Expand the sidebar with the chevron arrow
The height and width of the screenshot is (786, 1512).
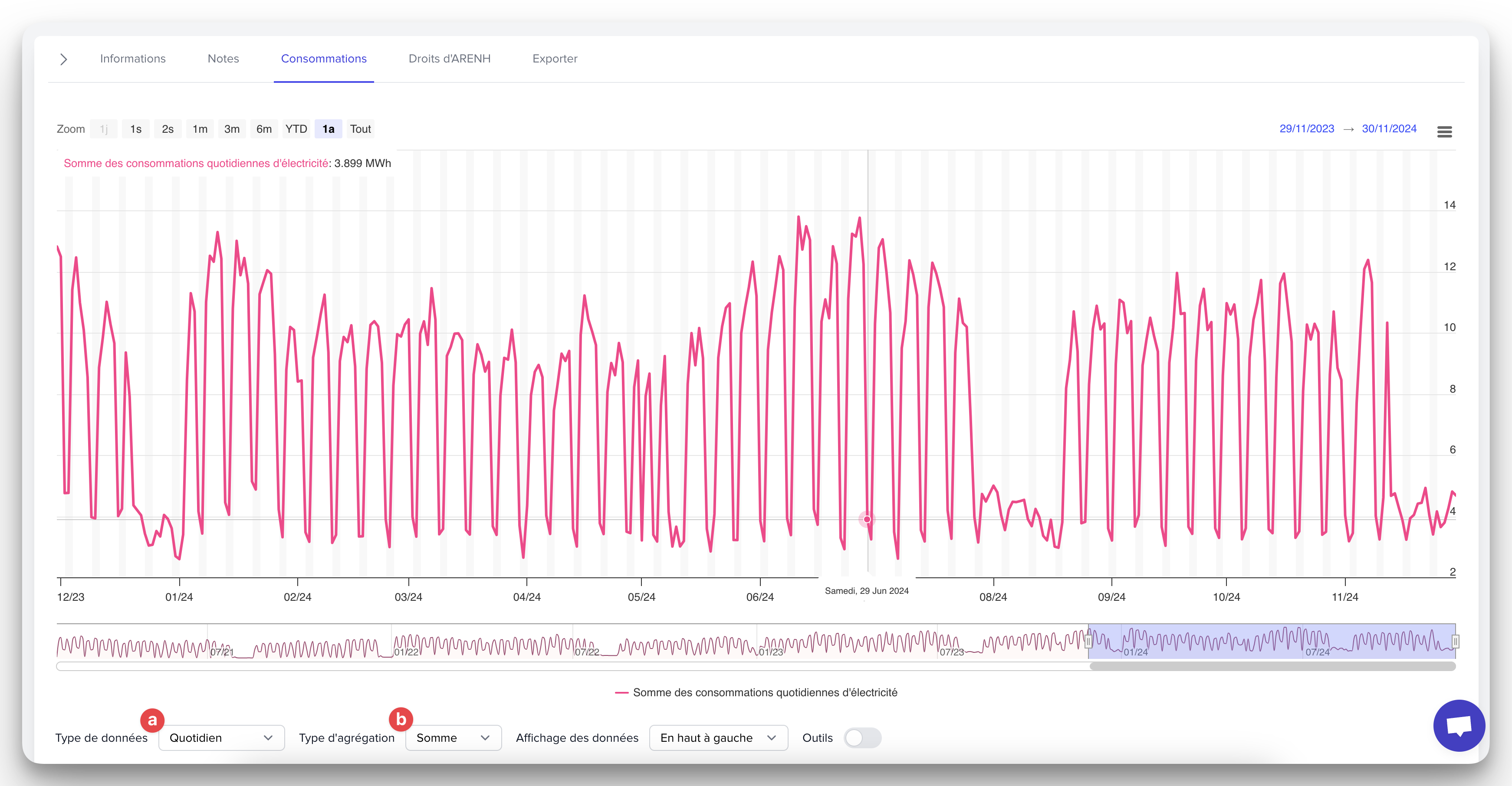pyautogui.click(x=63, y=59)
